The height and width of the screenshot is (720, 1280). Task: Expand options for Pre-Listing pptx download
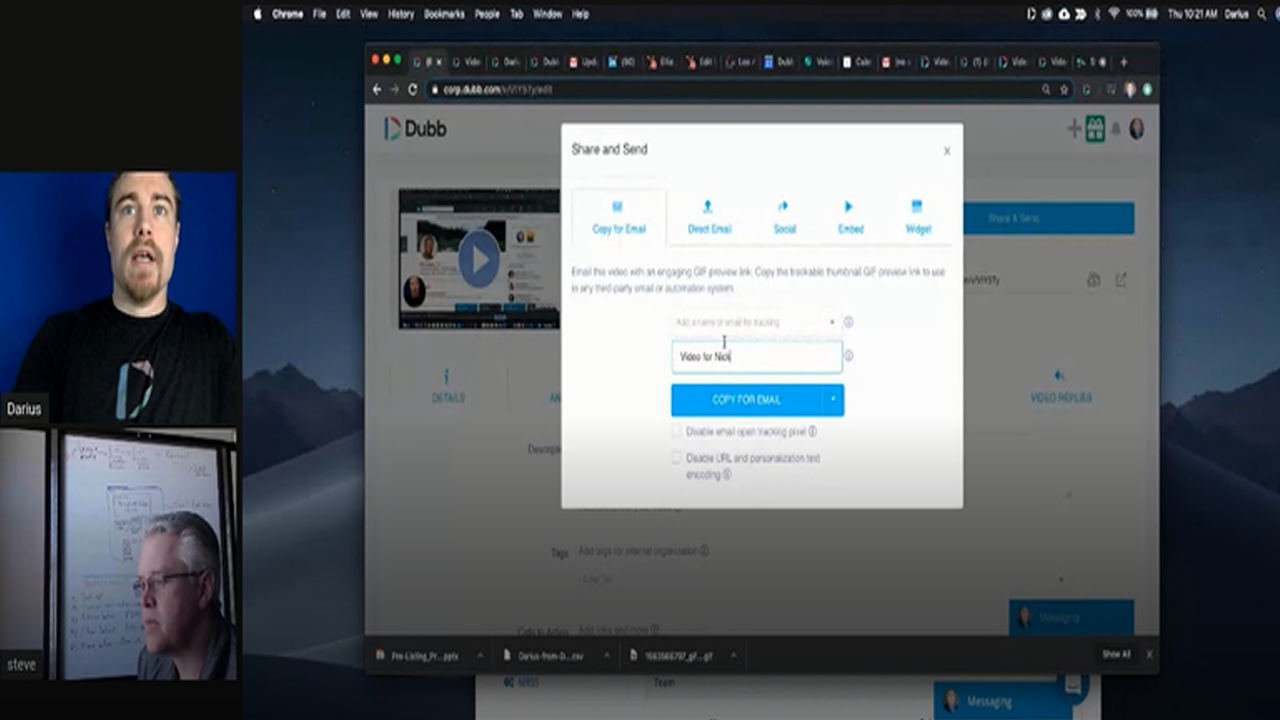tap(480, 655)
